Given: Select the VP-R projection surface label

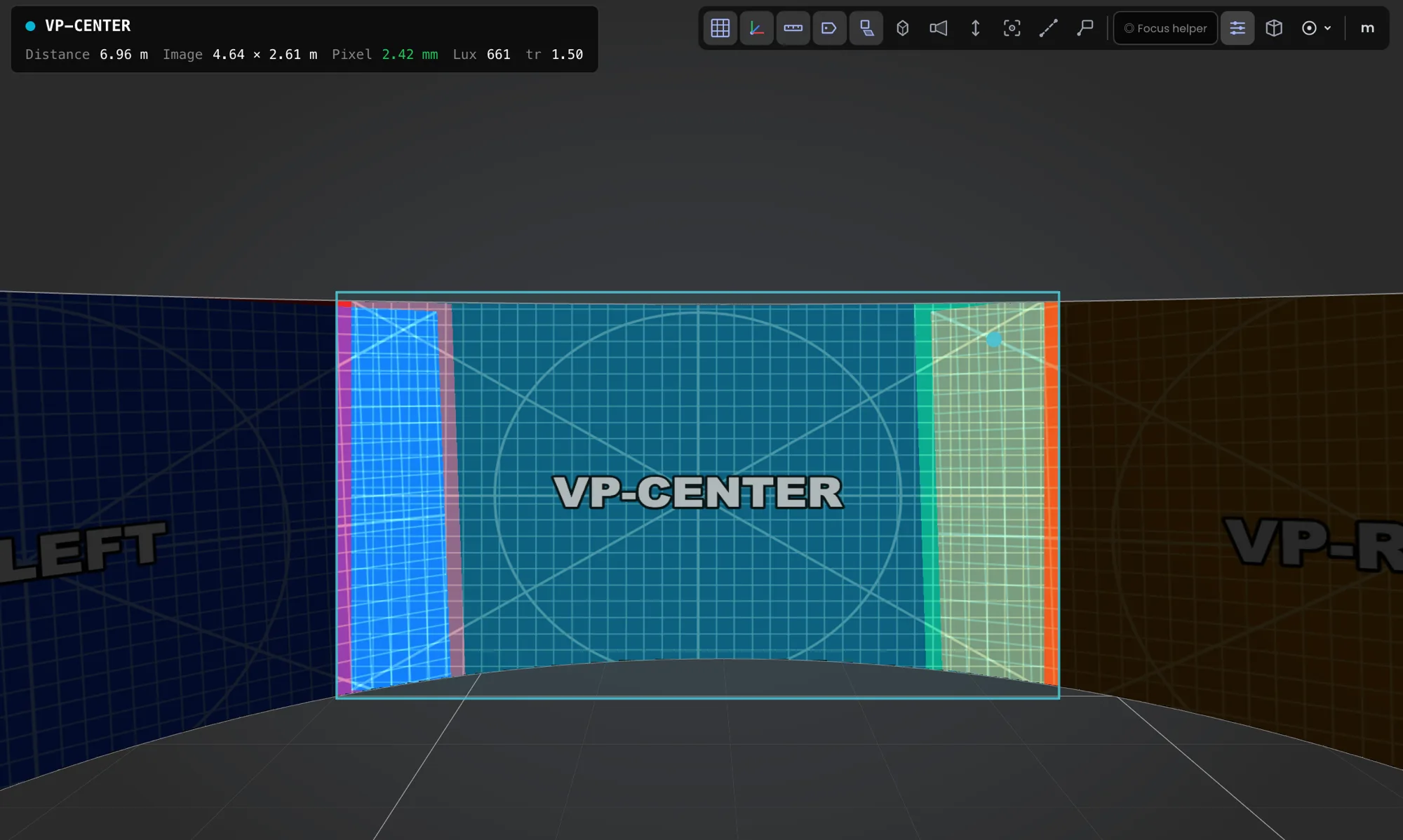Looking at the screenshot, I should [1313, 544].
